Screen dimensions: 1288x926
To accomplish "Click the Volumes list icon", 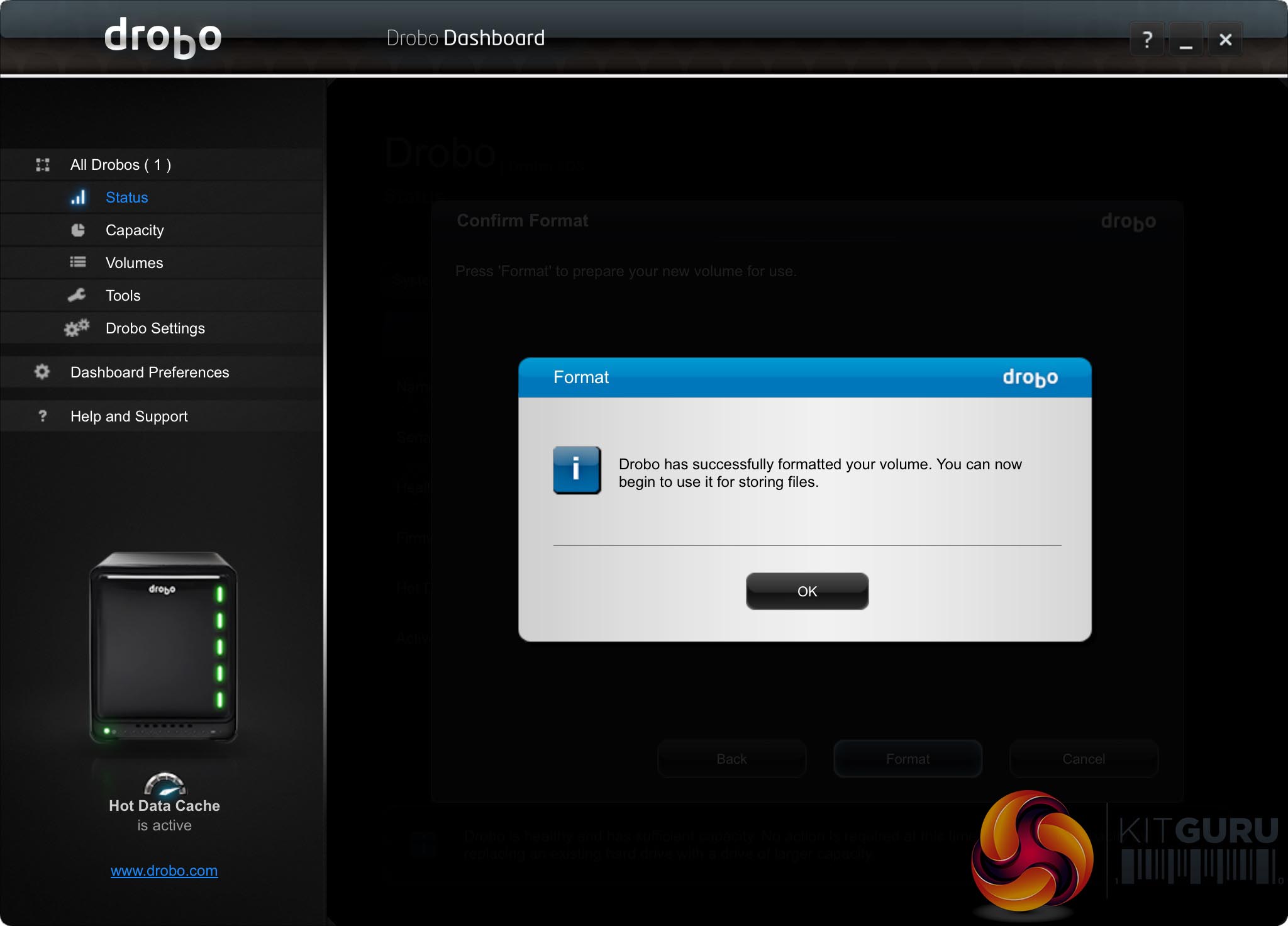I will 78,262.
